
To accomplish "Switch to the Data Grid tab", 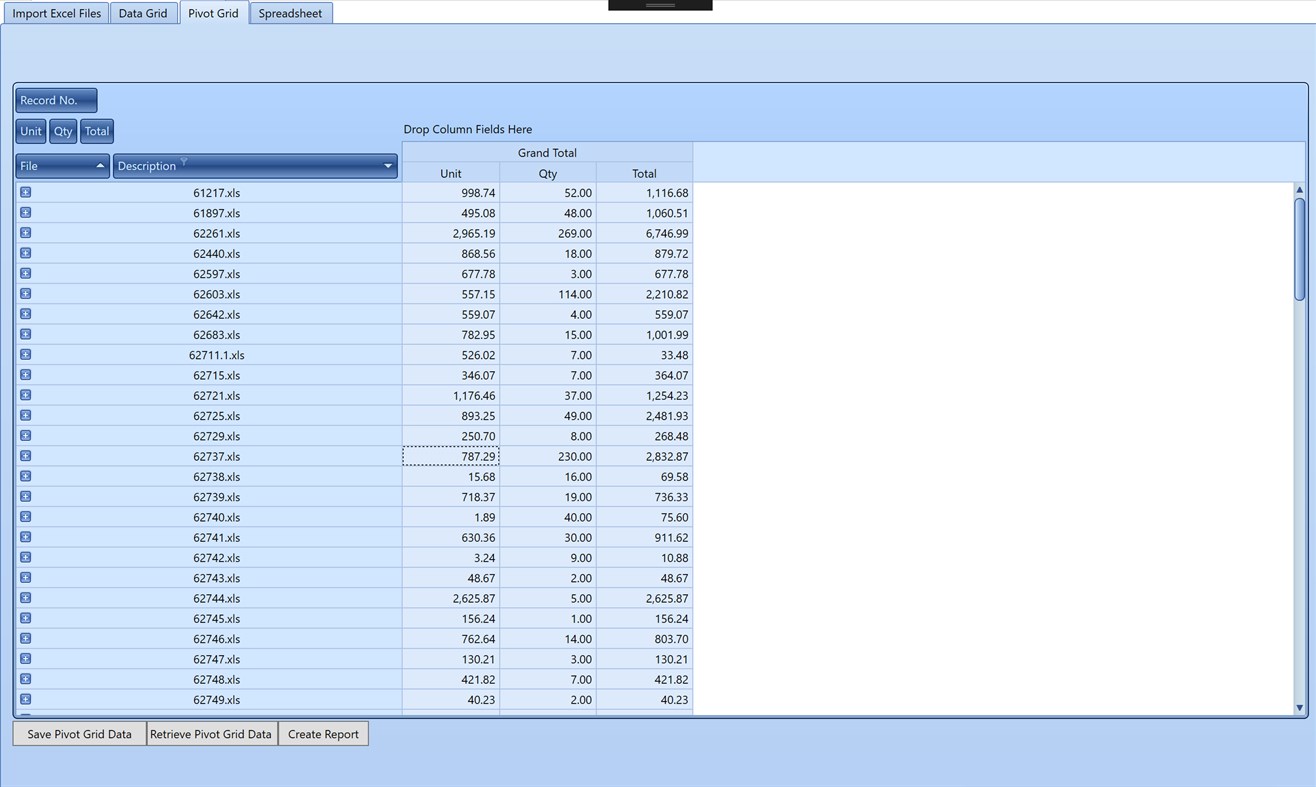I will pyautogui.click(x=142, y=13).
